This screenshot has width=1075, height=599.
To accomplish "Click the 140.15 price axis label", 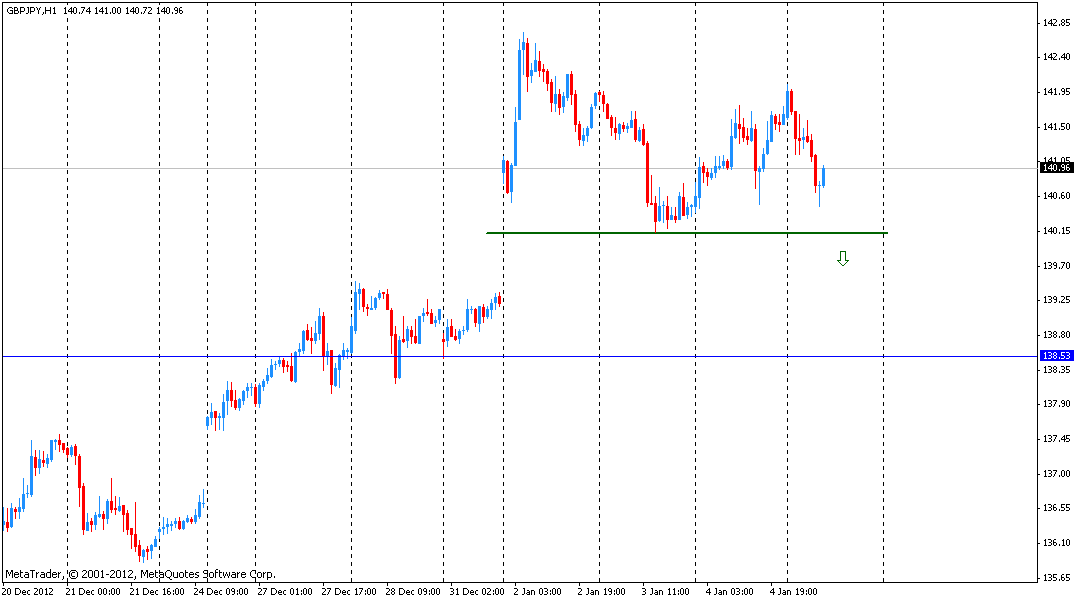I will coord(1056,231).
